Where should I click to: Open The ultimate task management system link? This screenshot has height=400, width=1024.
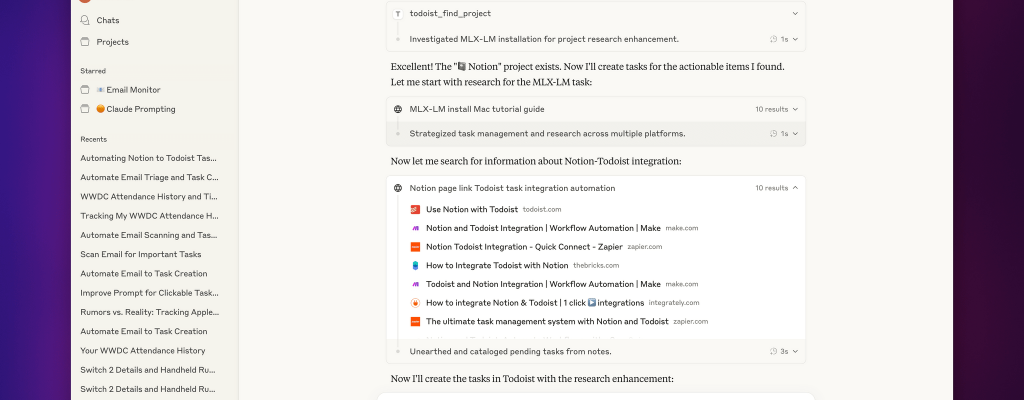pyautogui.click(x=547, y=322)
